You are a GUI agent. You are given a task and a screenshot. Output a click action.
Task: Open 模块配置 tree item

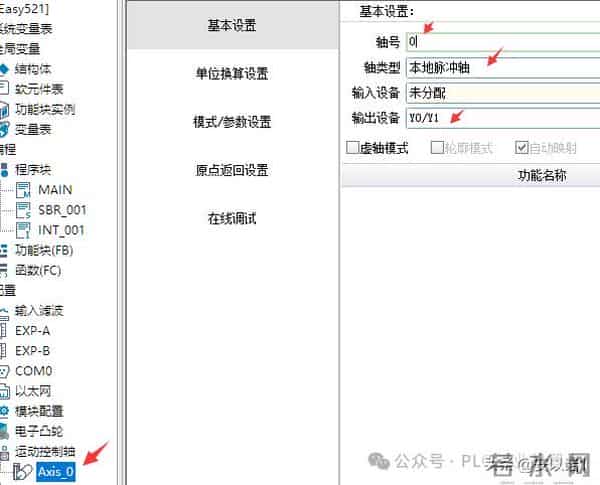[39, 411]
